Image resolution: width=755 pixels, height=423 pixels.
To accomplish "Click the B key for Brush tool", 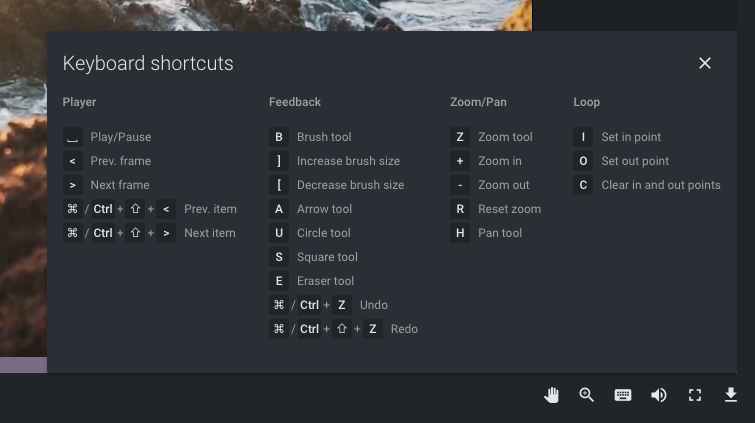I will (x=279, y=137).
